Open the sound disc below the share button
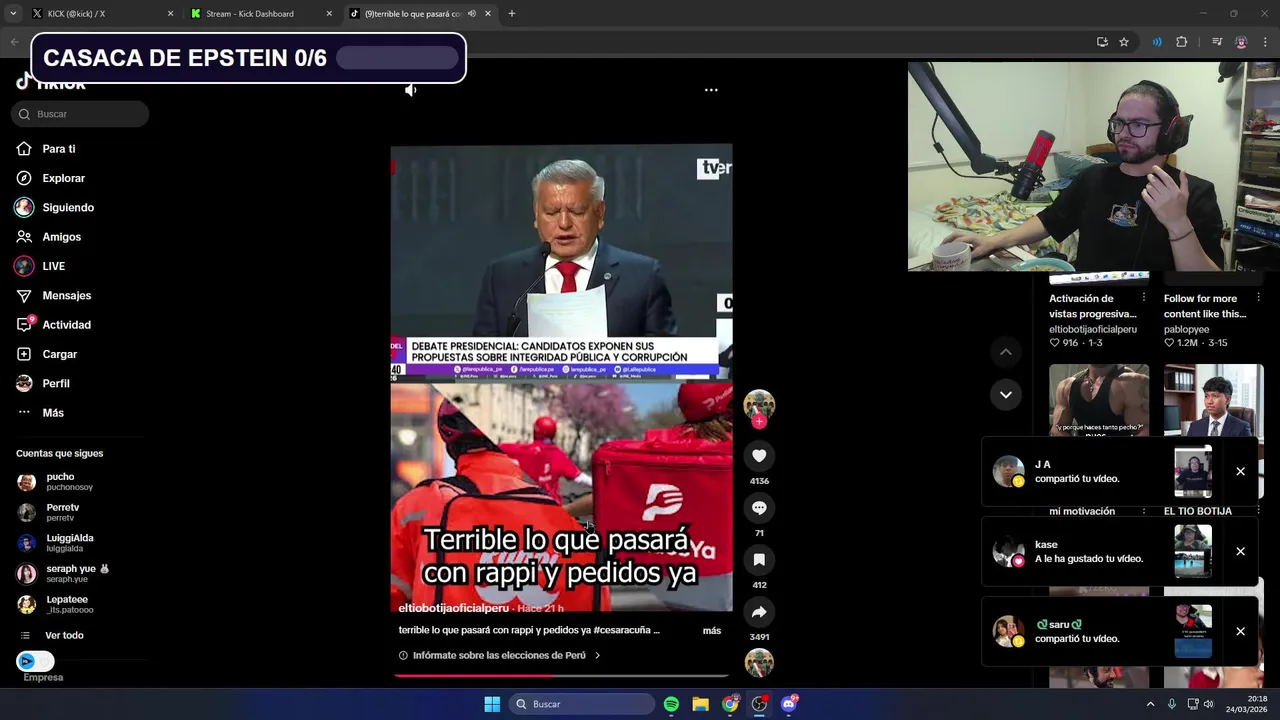This screenshot has width=1280, height=720. 759,663
